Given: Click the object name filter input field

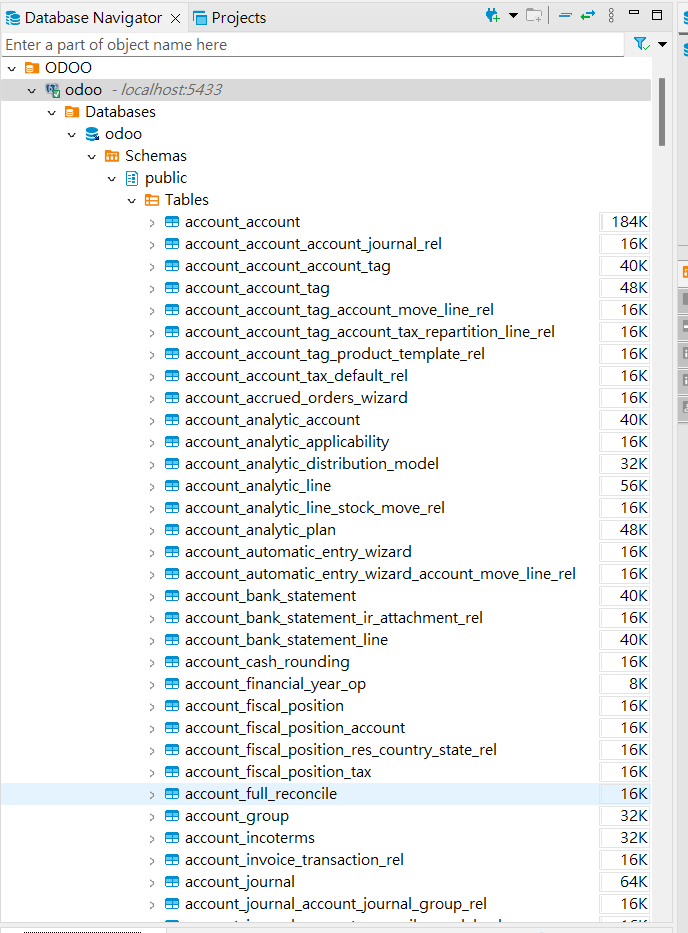Looking at the screenshot, I should click(312, 45).
